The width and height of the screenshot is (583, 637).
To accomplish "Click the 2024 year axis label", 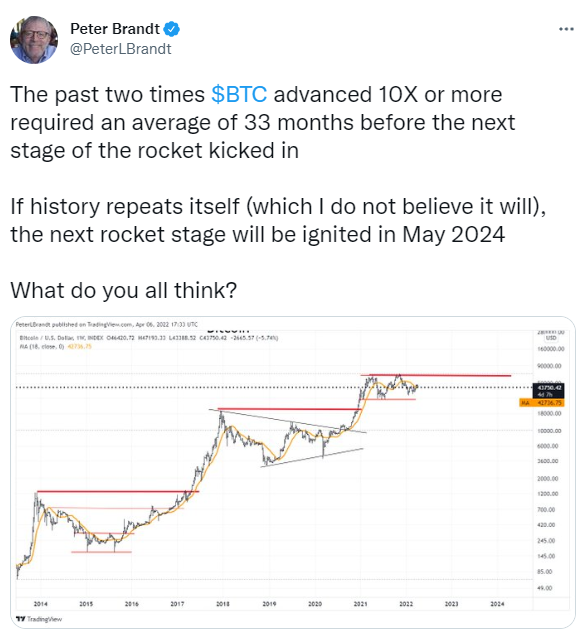I will pos(497,604).
